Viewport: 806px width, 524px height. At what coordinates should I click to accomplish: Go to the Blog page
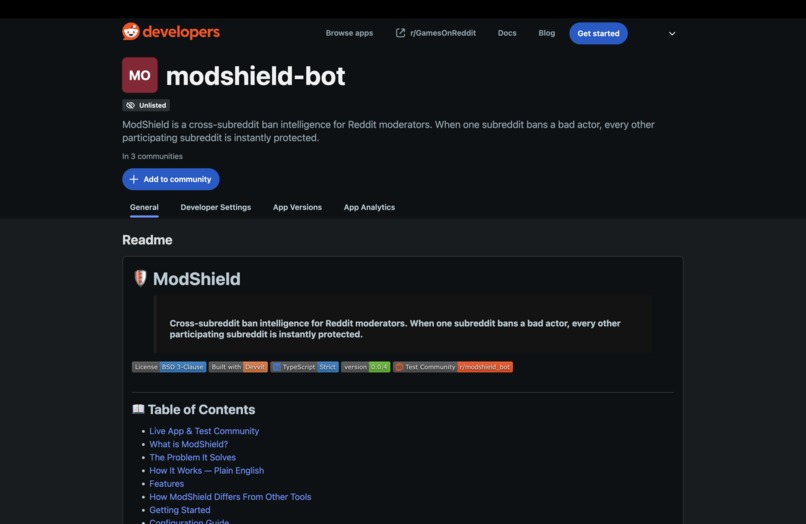click(546, 33)
